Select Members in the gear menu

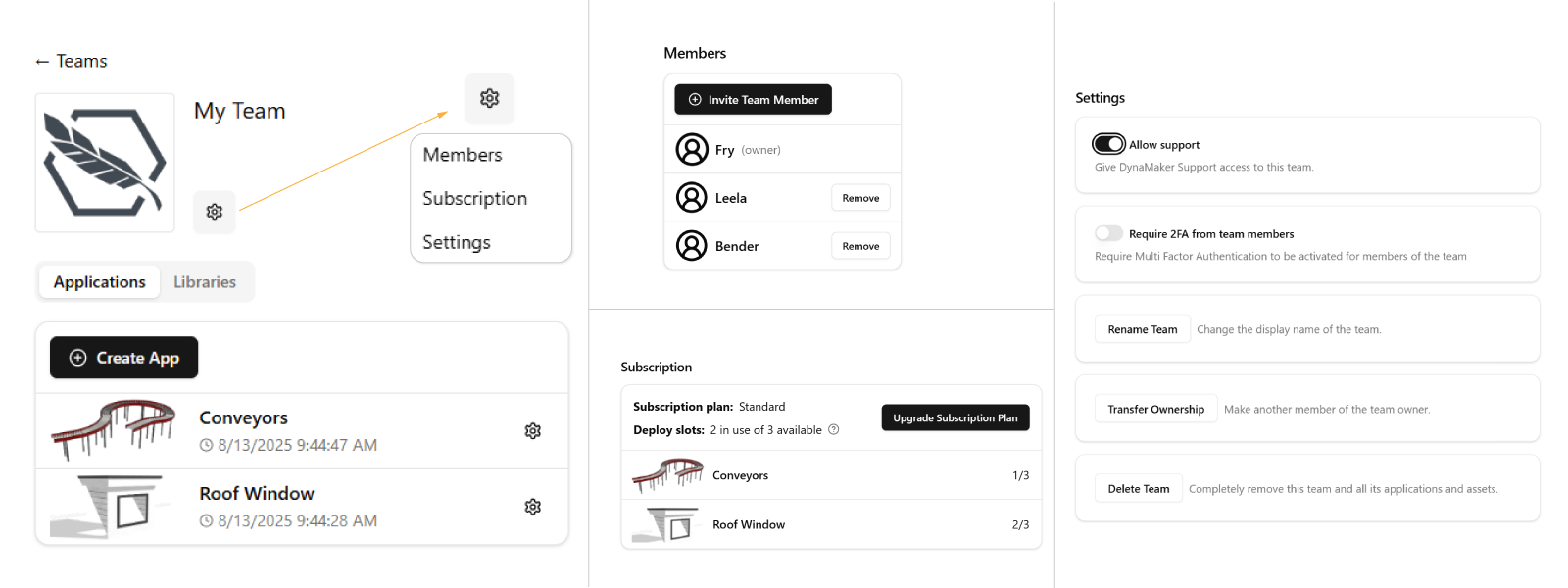[x=463, y=155]
